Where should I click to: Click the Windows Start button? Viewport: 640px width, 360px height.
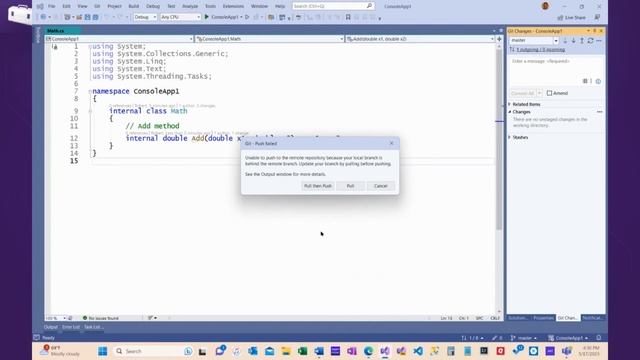(102, 351)
